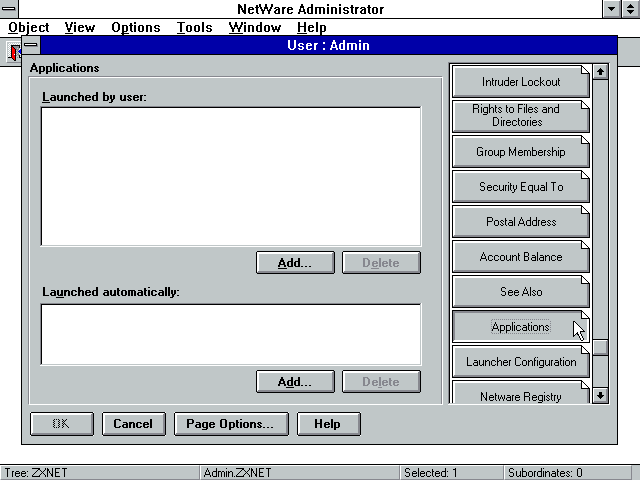Select the Applications page button
This screenshot has width=640, height=480.
[x=521, y=327]
